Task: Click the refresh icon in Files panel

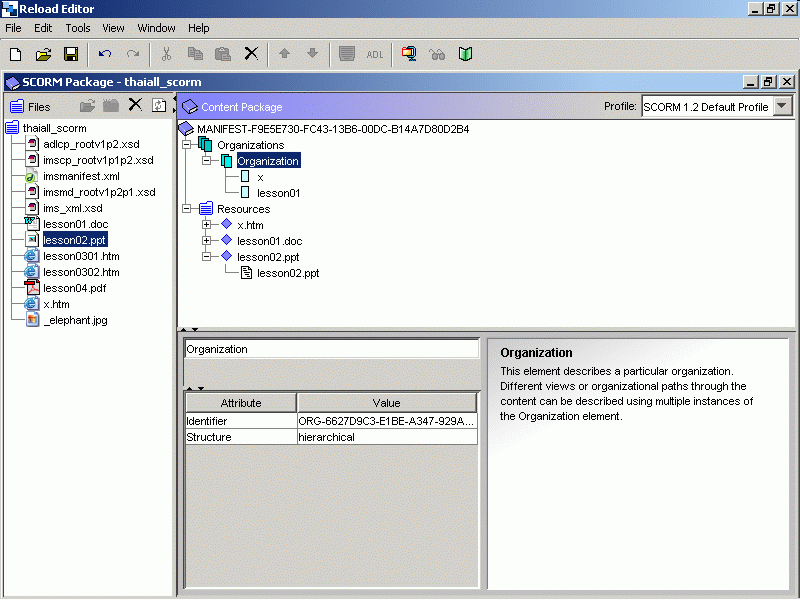Action: pos(159,106)
